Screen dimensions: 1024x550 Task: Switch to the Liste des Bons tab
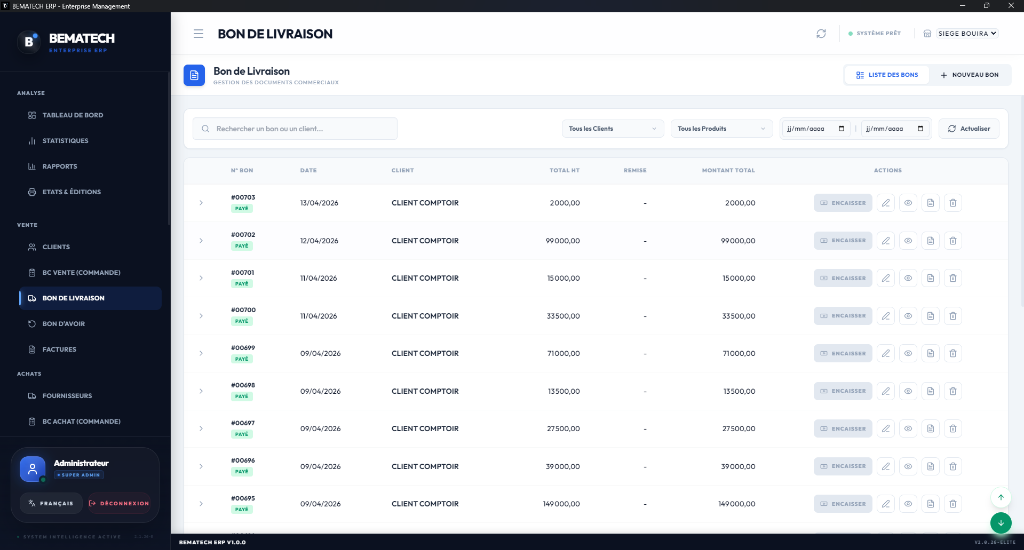887,75
